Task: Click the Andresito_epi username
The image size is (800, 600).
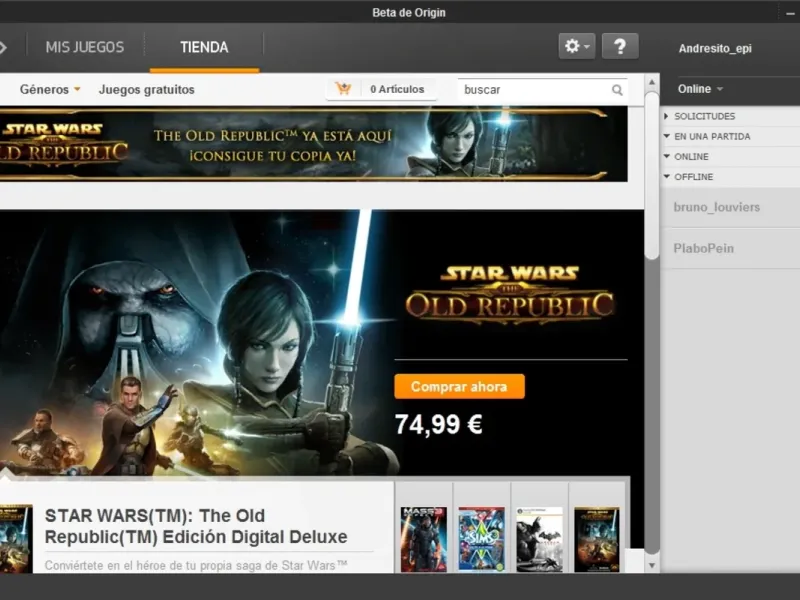Action: [x=715, y=48]
